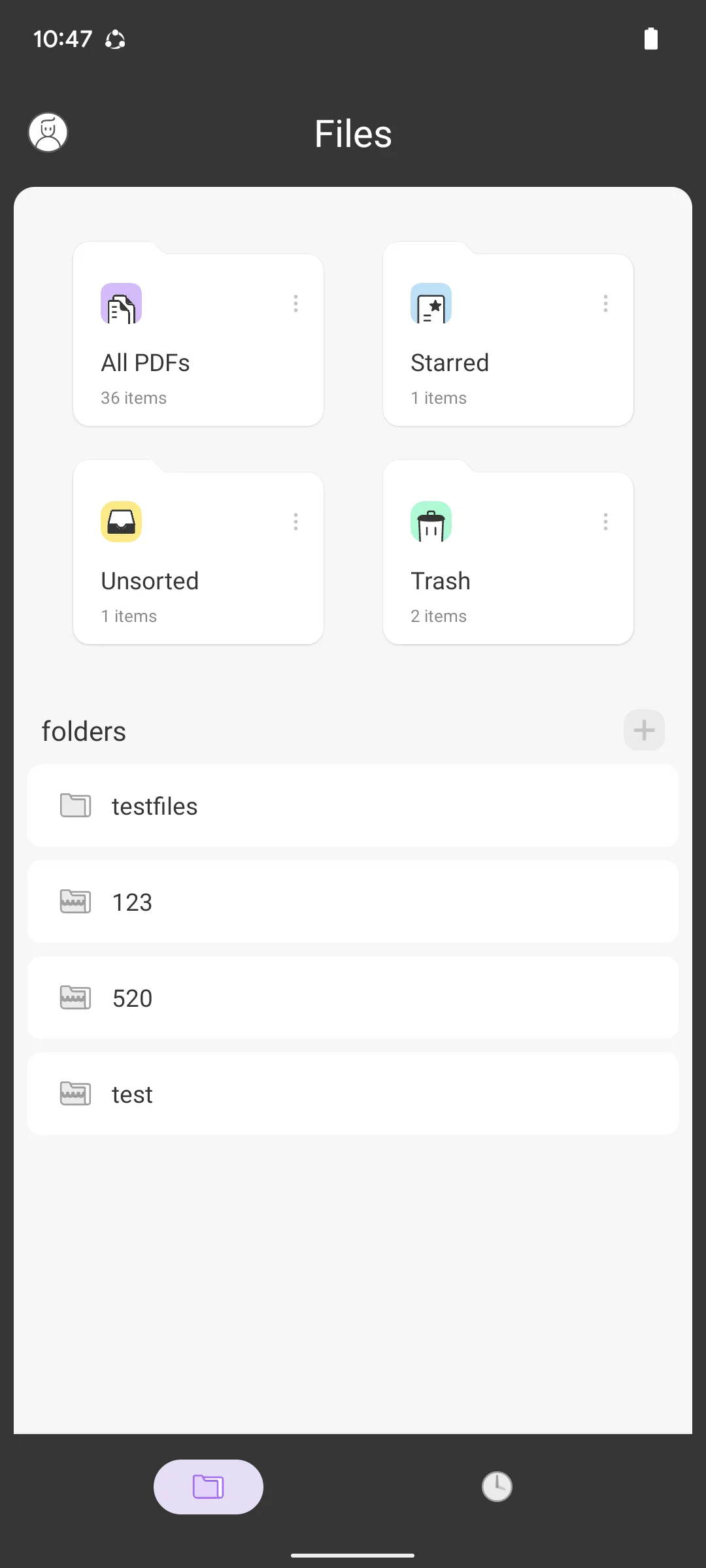Open the test folder
This screenshot has height=1568, width=706.
353,1094
